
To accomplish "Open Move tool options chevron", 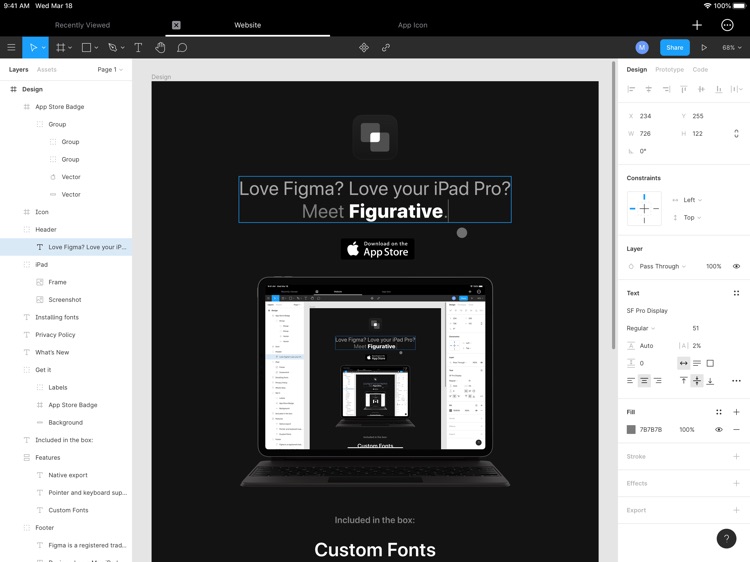I will [44, 48].
